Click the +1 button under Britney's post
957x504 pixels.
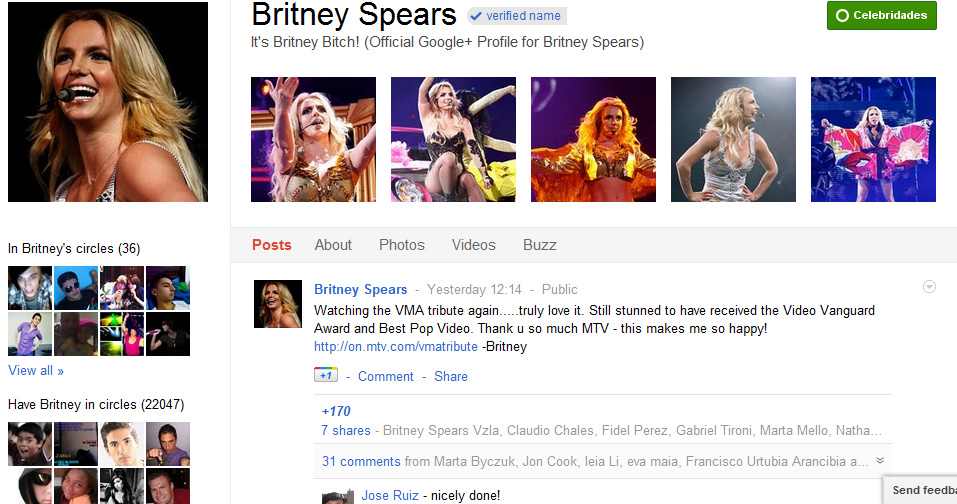326,375
